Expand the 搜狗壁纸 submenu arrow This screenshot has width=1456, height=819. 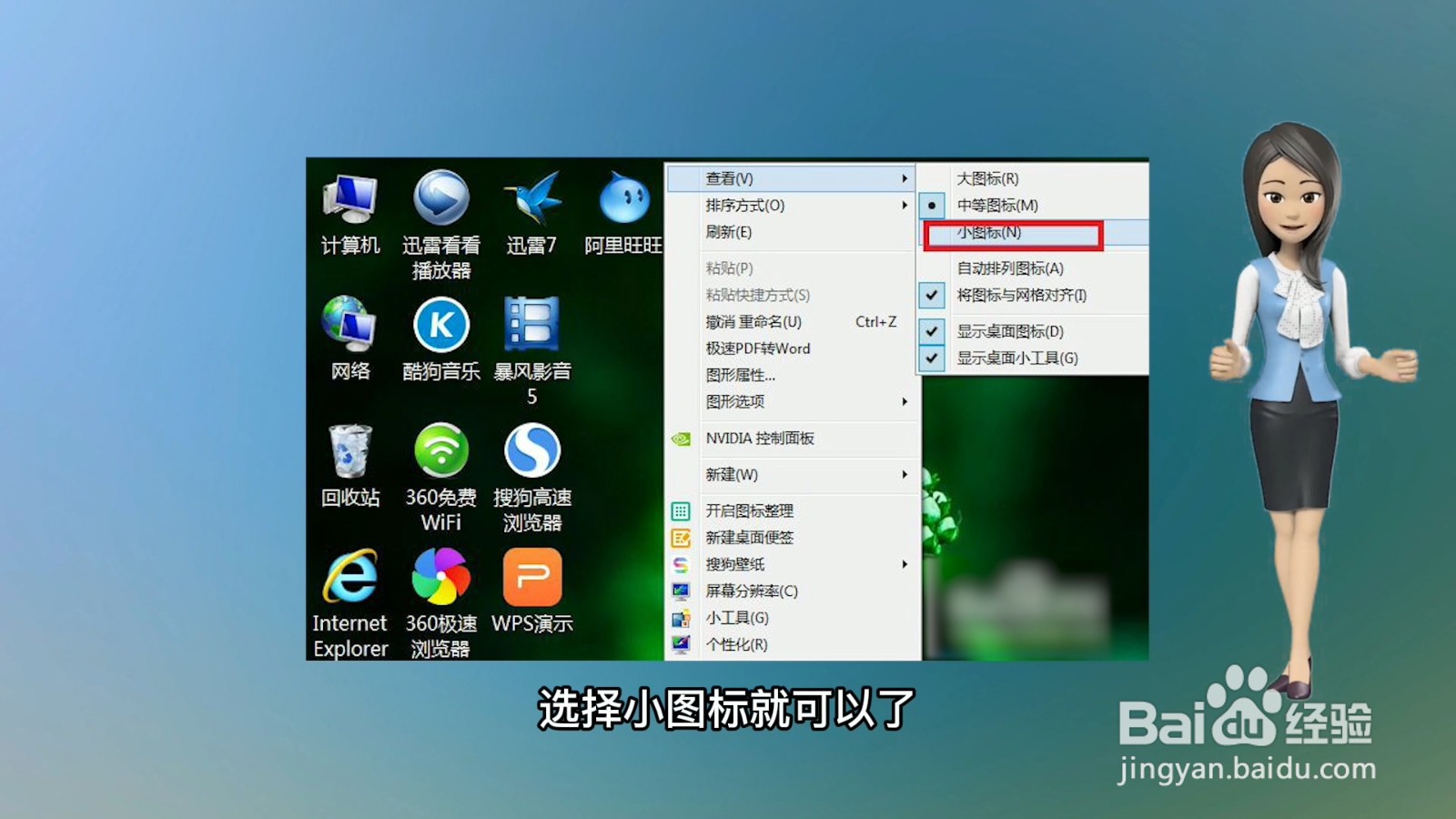click(x=905, y=564)
